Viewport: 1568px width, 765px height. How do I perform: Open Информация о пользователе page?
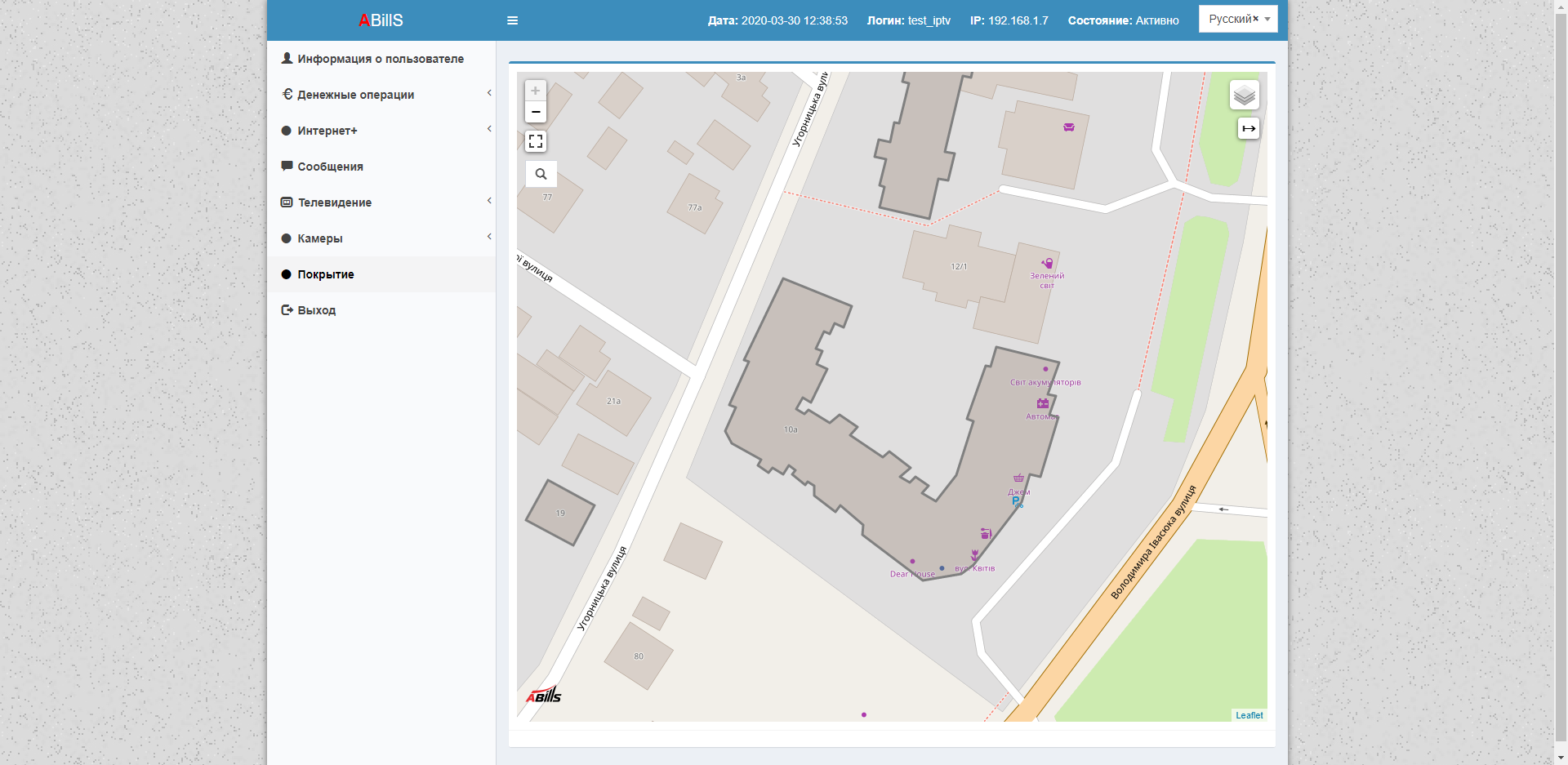(x=380, y=59)
